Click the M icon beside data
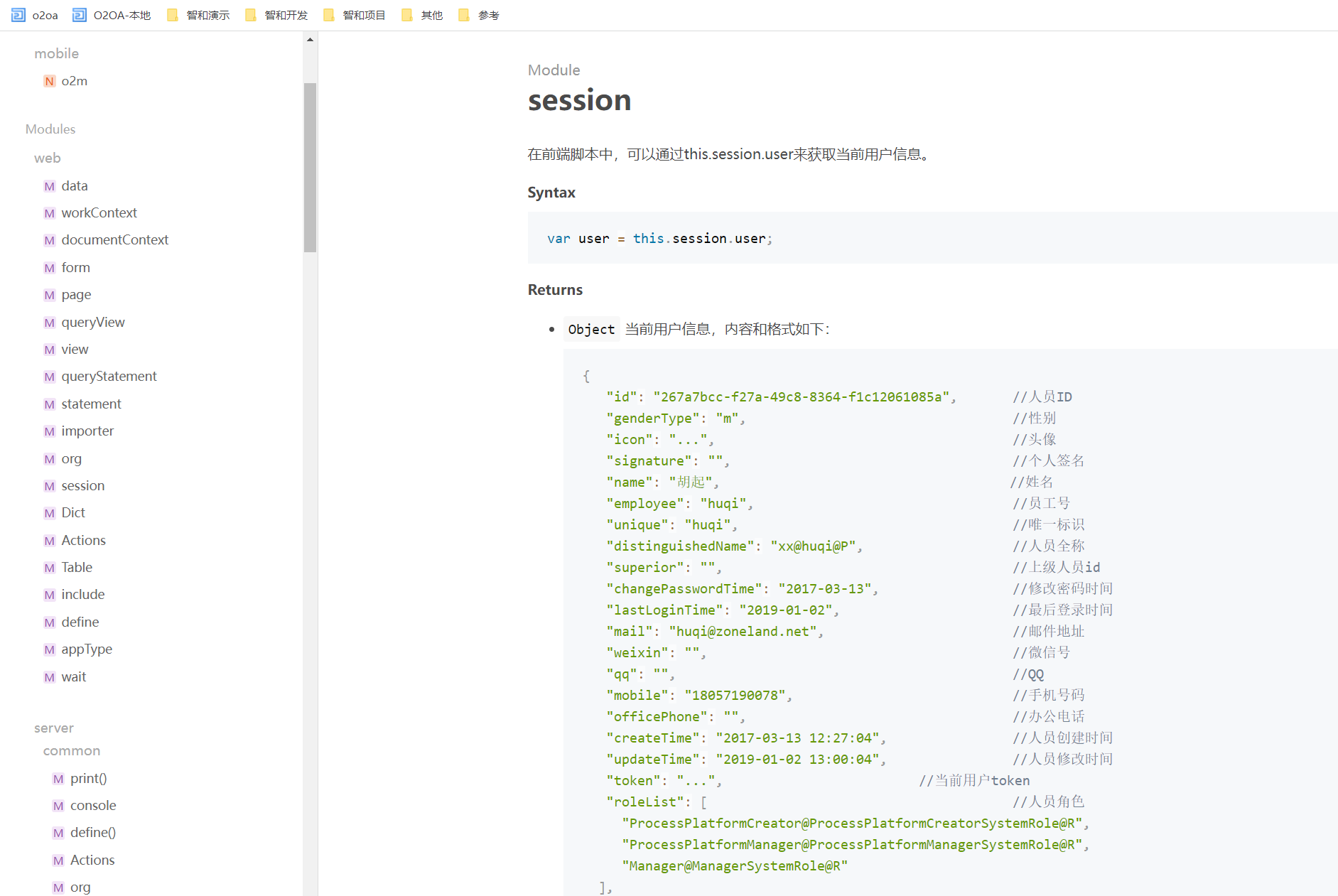The height and width of the screenshot is (896, 1338). [x=49, y=186]
